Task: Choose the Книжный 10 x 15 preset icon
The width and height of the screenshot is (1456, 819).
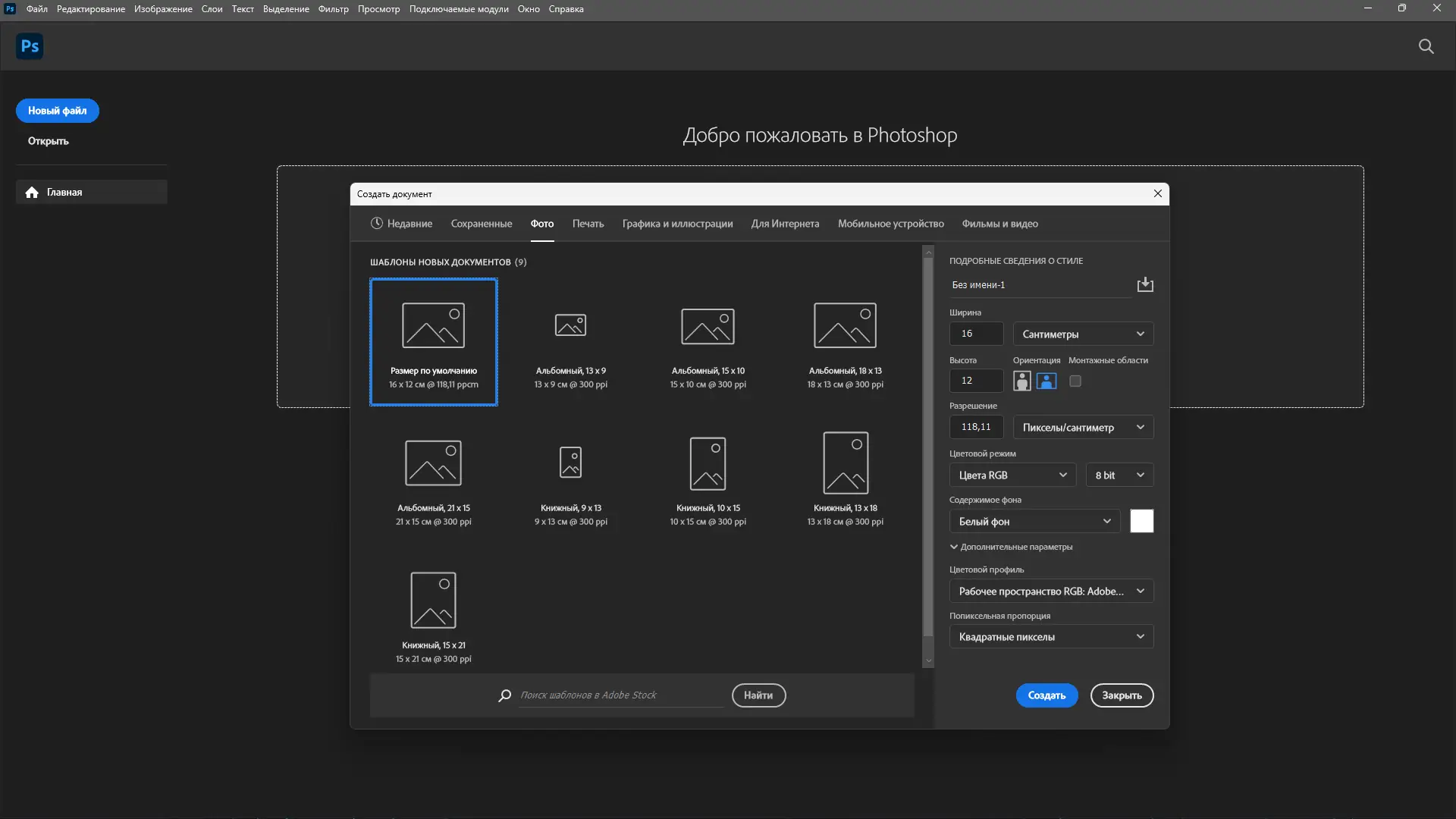Action: (708, 463)
